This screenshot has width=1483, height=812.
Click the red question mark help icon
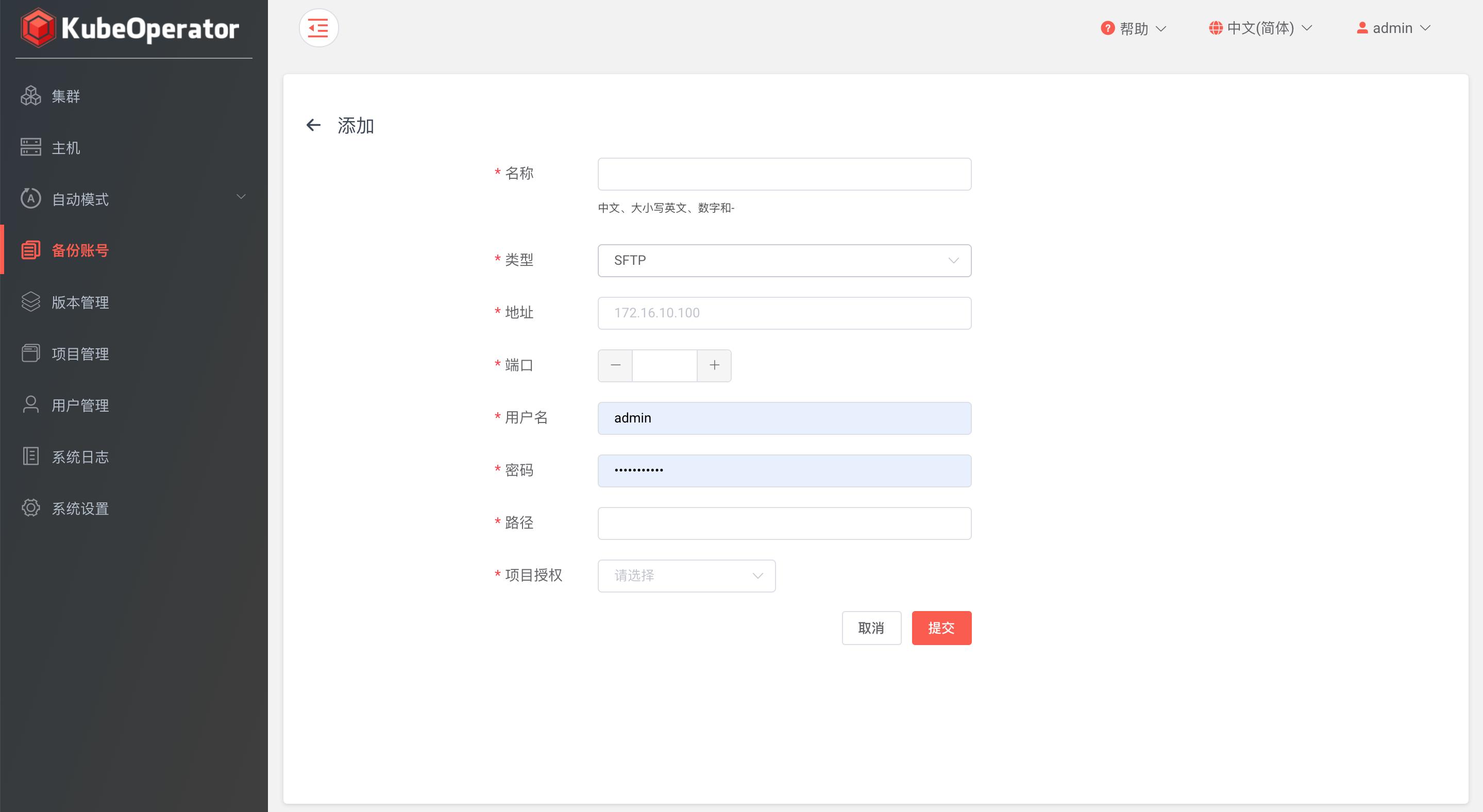[x=1107, y=28]
